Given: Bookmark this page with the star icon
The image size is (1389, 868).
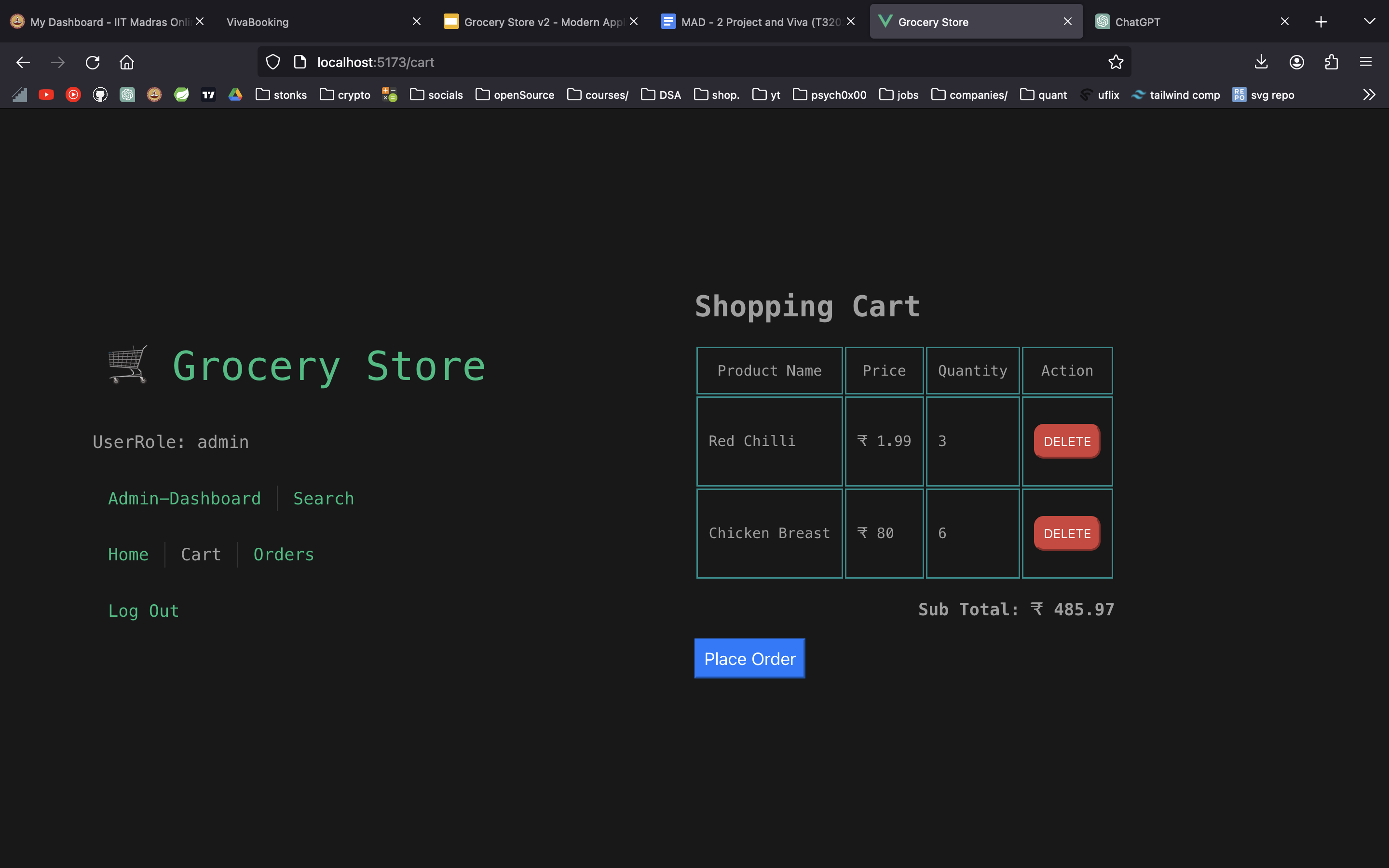Looking at the screenshot, I should [x=1116, y=62].
